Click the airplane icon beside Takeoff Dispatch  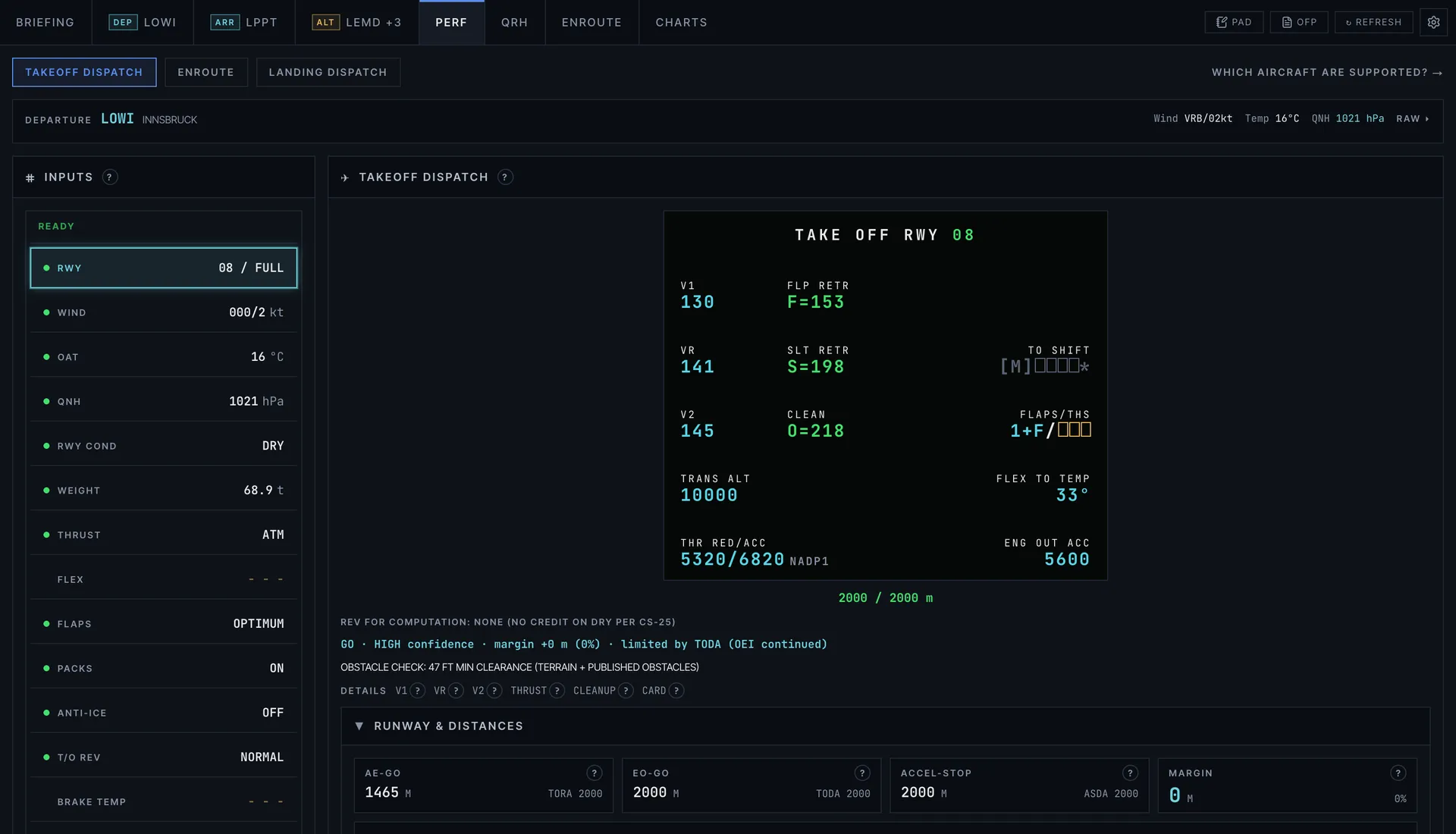click(345, 178)
